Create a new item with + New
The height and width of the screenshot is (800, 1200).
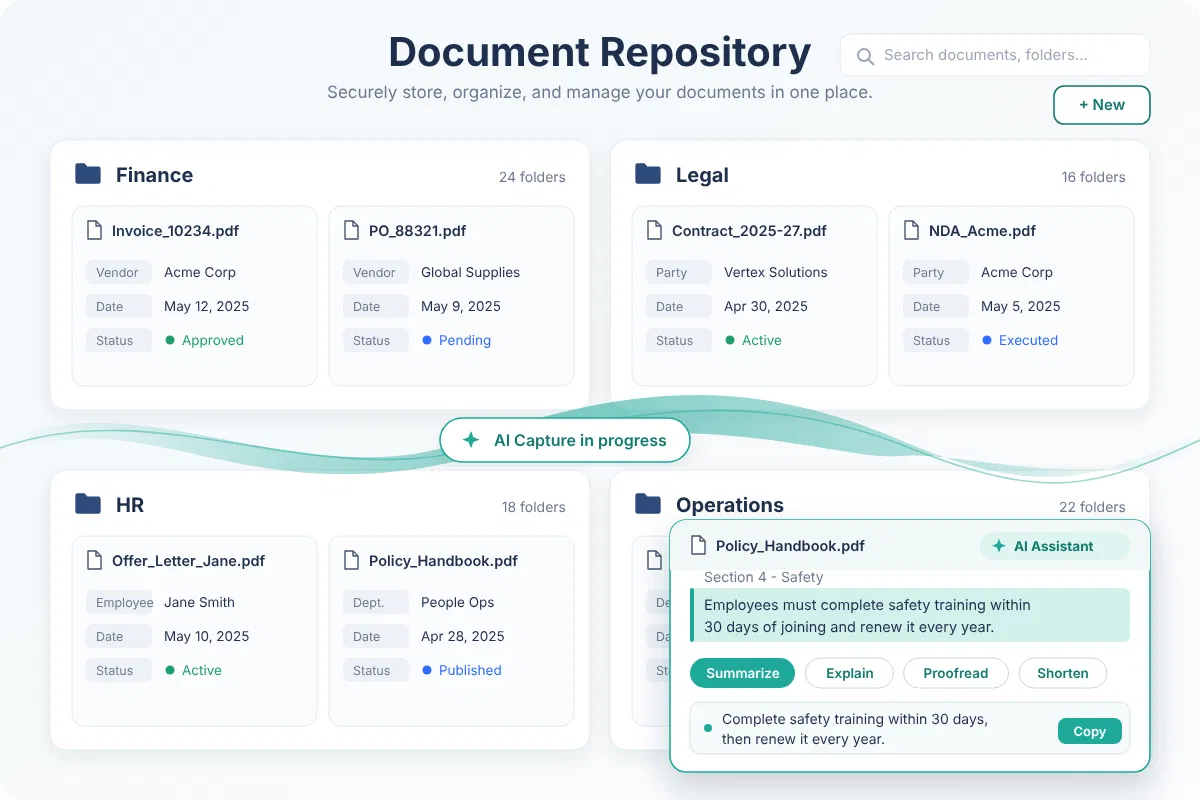click(x=1102, y=105)
